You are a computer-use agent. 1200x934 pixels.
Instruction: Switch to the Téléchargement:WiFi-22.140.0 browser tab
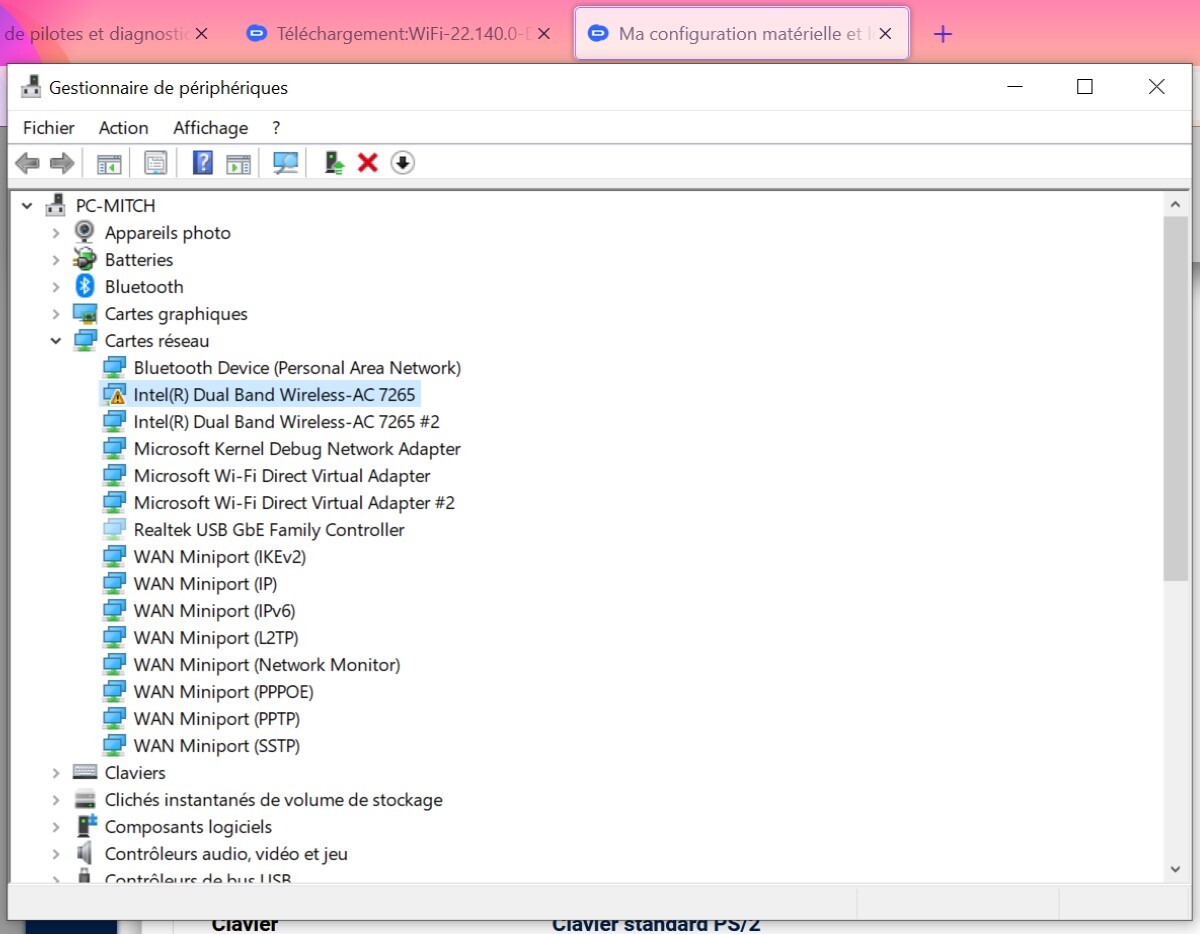400,33
